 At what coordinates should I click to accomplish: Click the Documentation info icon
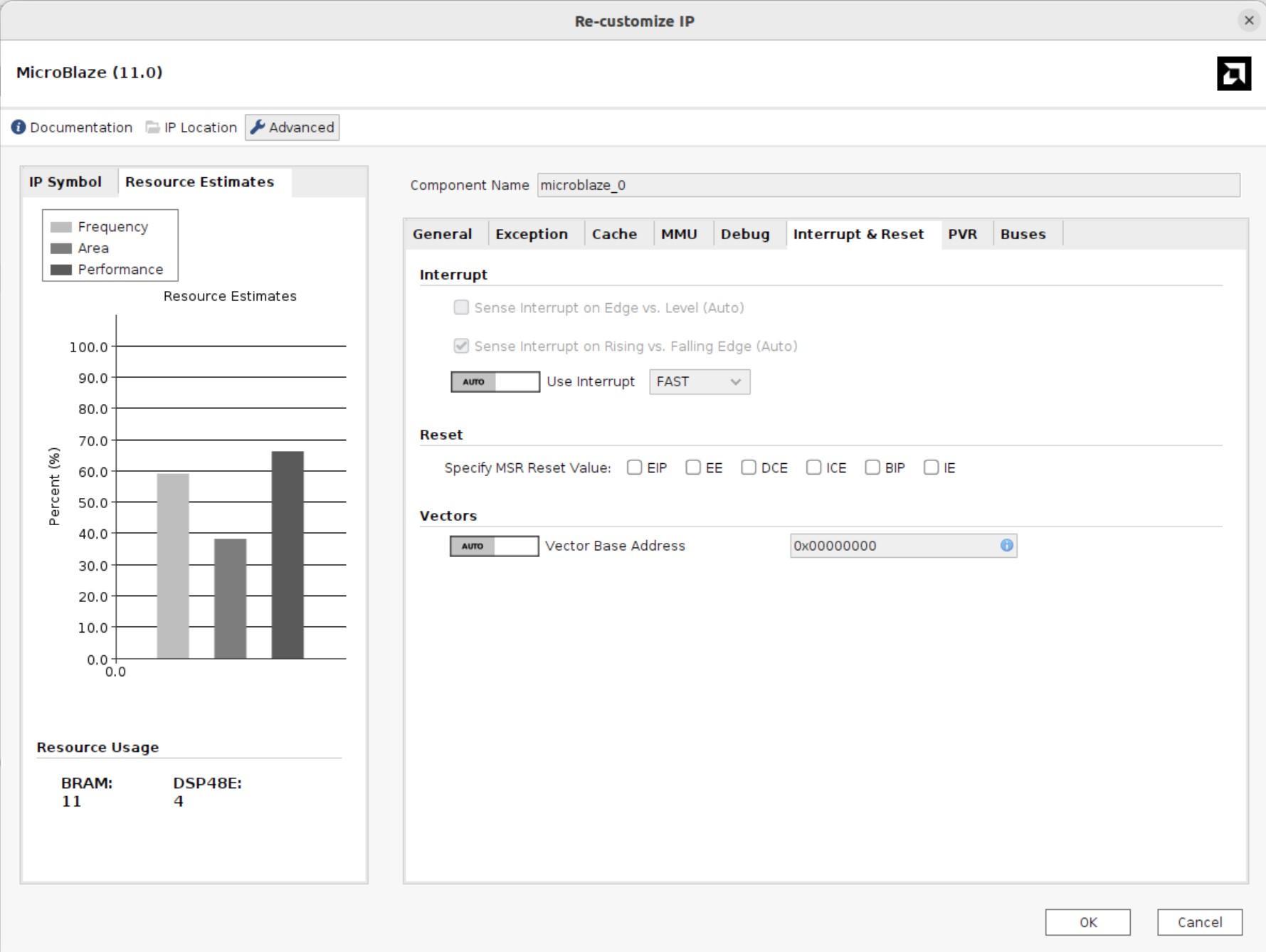click(19, 127)
